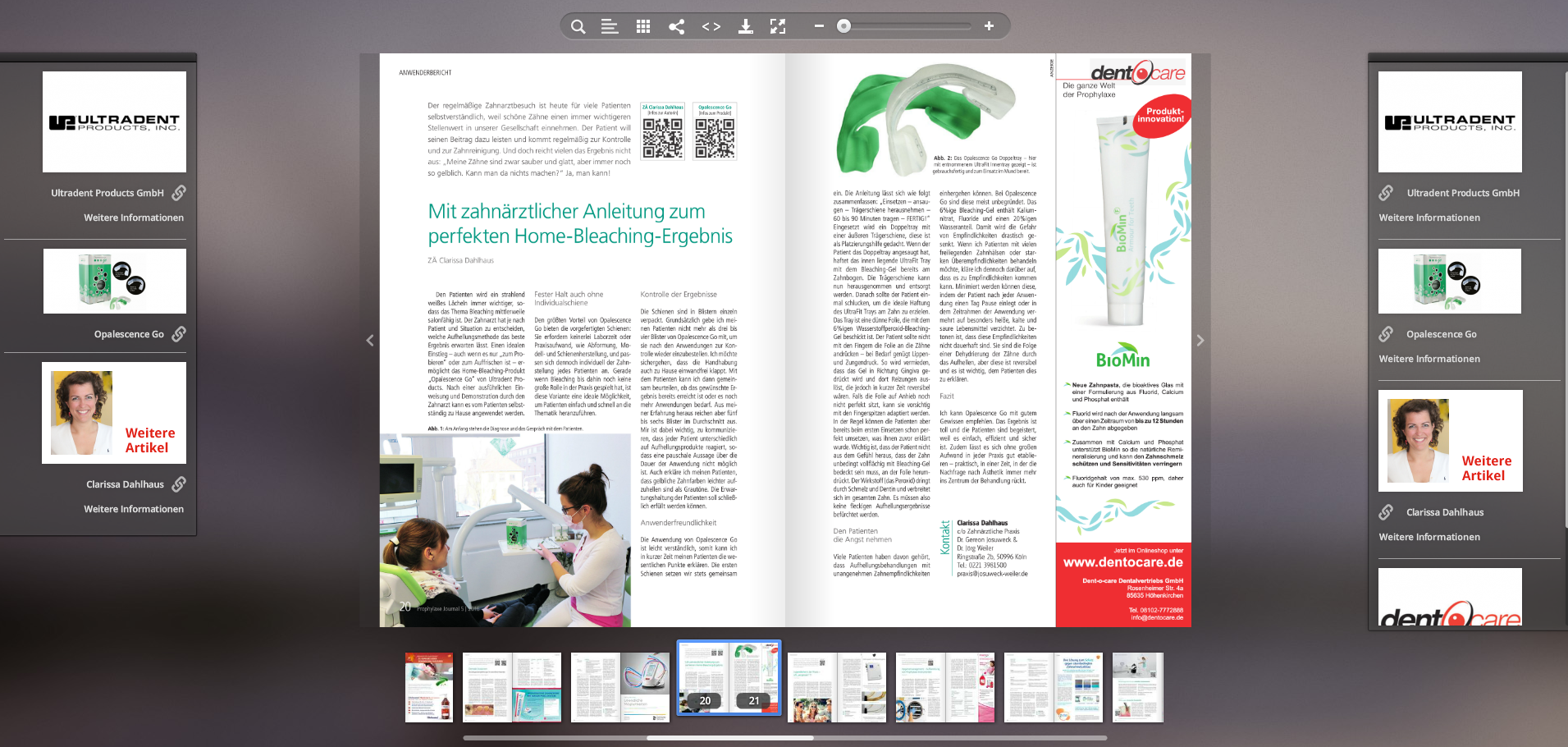Click link icon beside right Ultradent Products GmbH
1568x747 pixels.
pyautogui.click(x=1386, y=193)
